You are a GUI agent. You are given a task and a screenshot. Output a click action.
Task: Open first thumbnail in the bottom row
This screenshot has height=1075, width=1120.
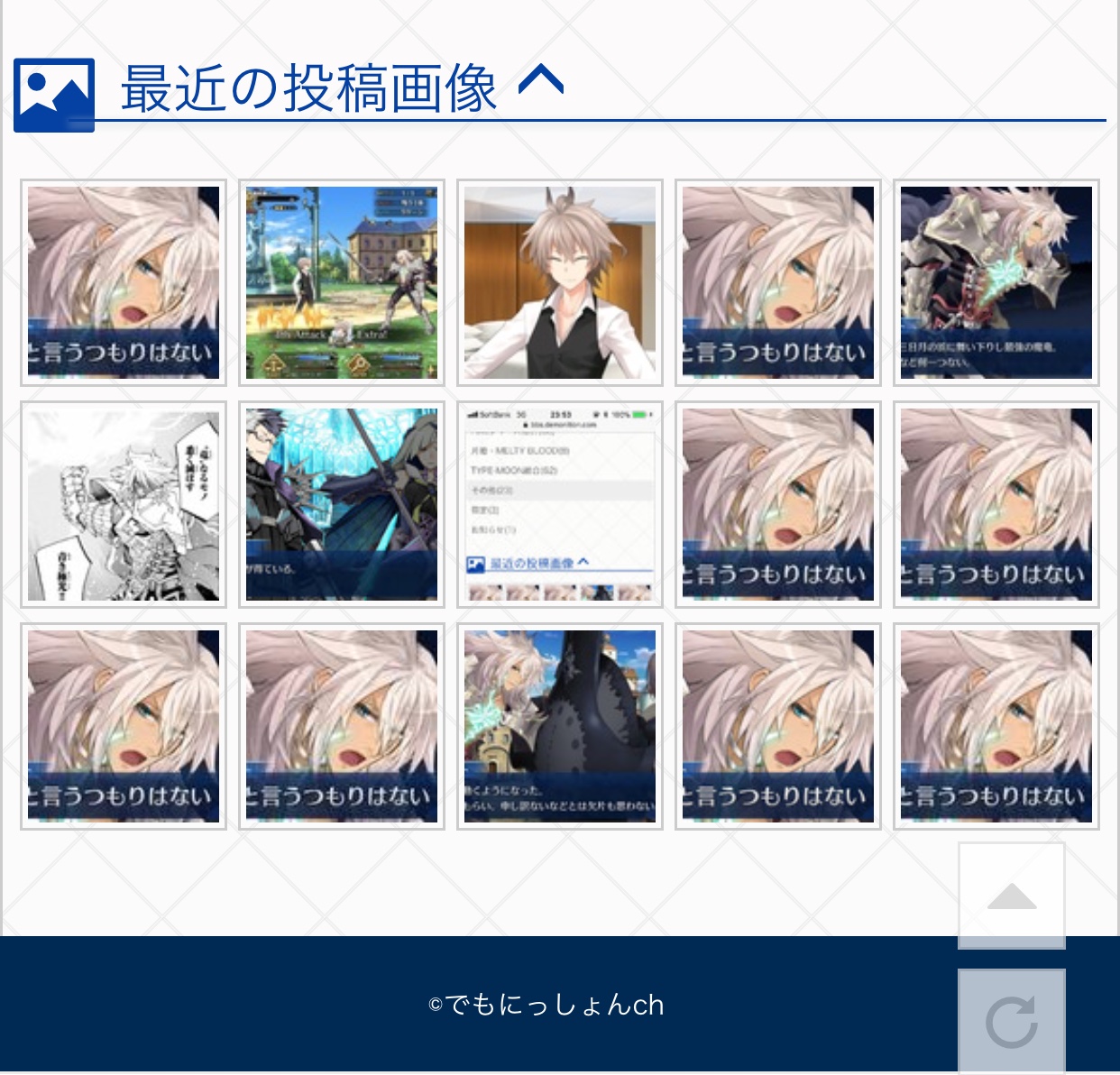pyautogui.click(x=124, y=726)
